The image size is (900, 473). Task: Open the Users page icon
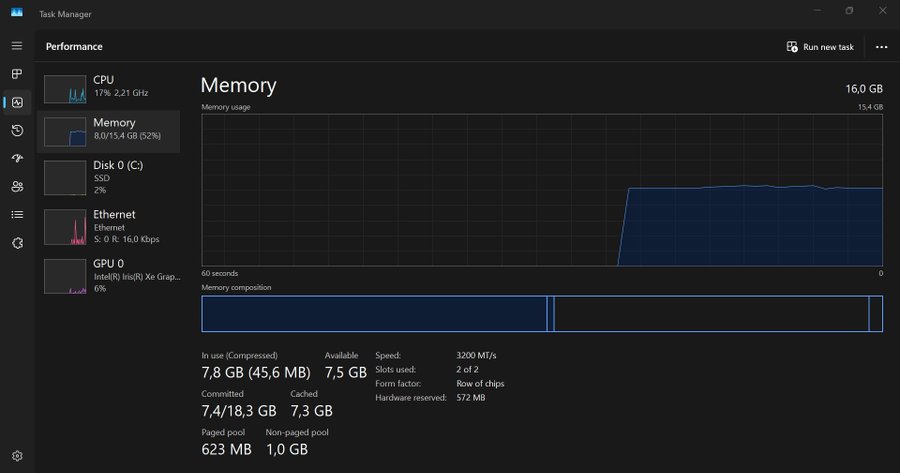[x=17, y=186]
